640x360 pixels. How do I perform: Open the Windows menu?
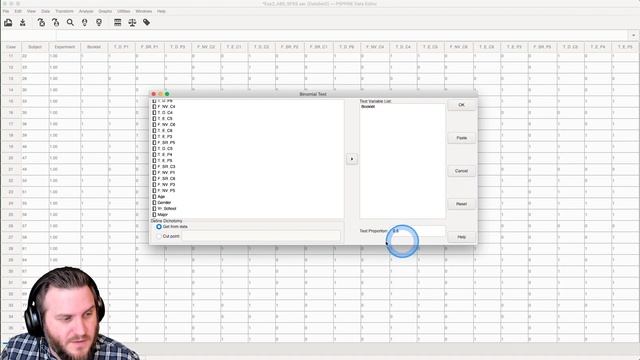point(144,11)
